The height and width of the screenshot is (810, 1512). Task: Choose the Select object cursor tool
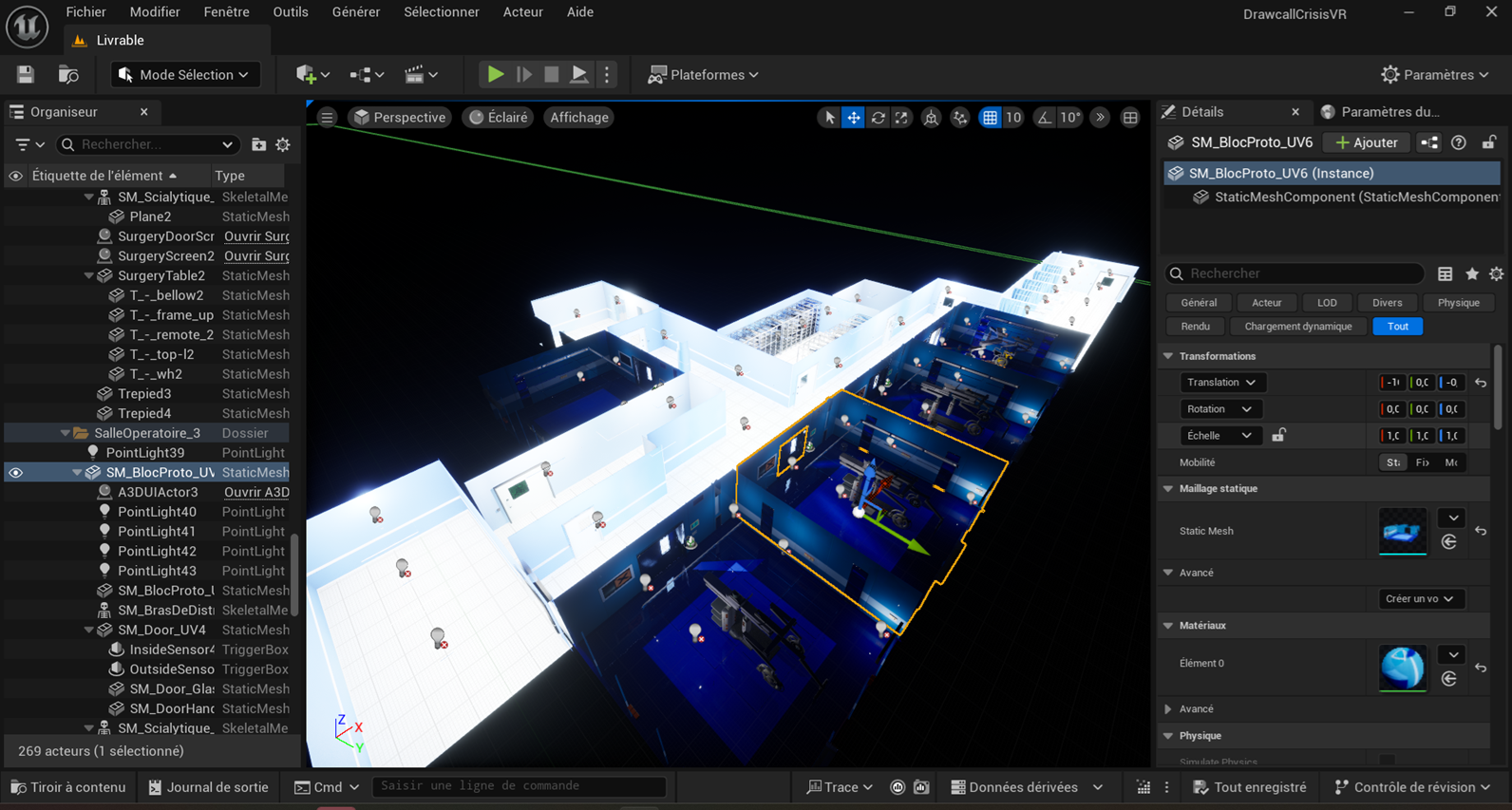point(829,118)
